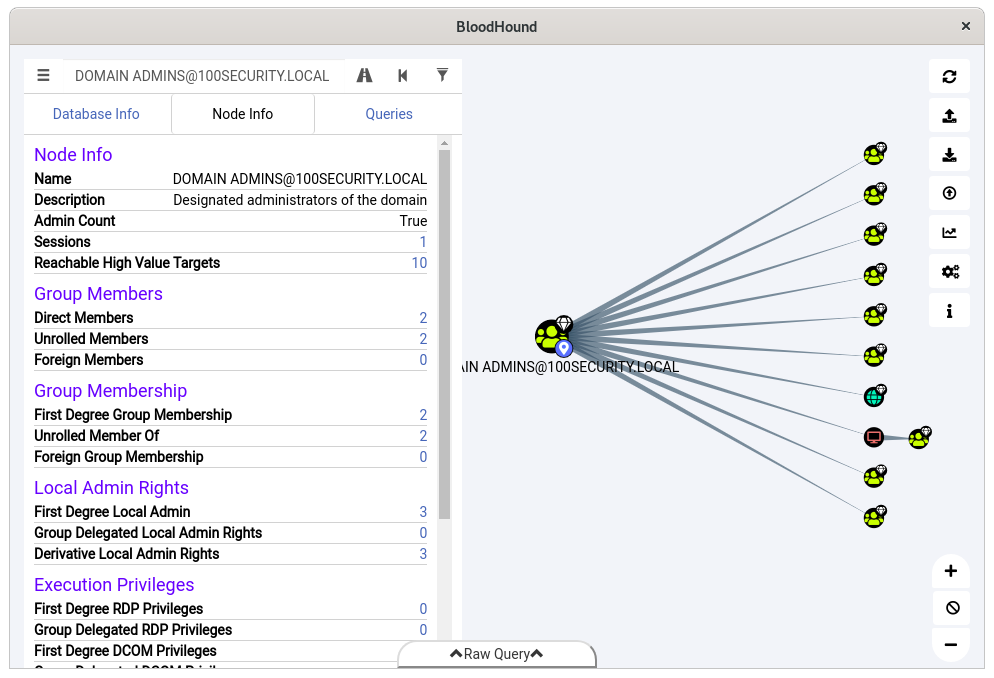994x678 pixels.
Task: Change layout type with chart icon
Action: point(949,233)
